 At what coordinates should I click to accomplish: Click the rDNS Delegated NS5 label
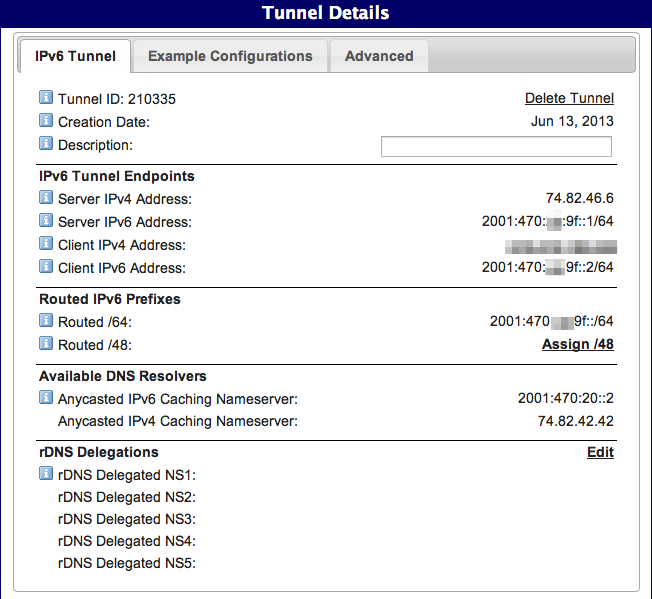(127, 563)
